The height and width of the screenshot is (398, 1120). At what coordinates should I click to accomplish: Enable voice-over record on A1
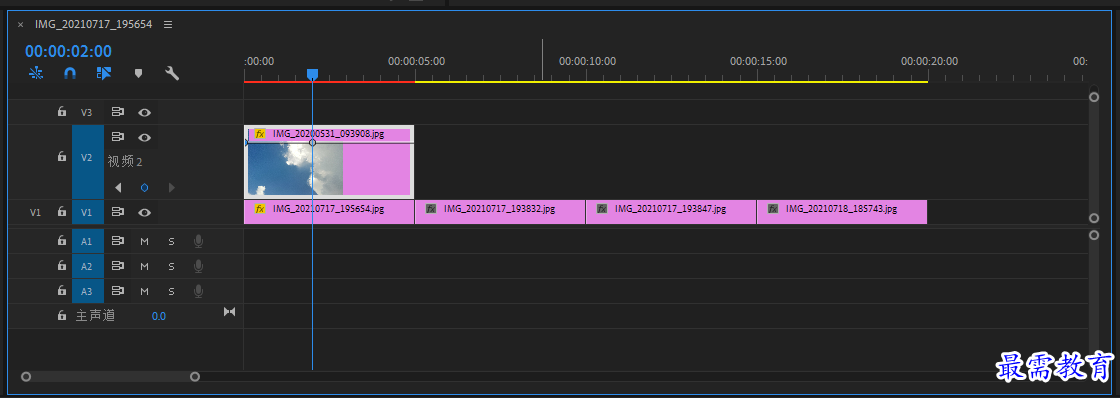[198, 242]
